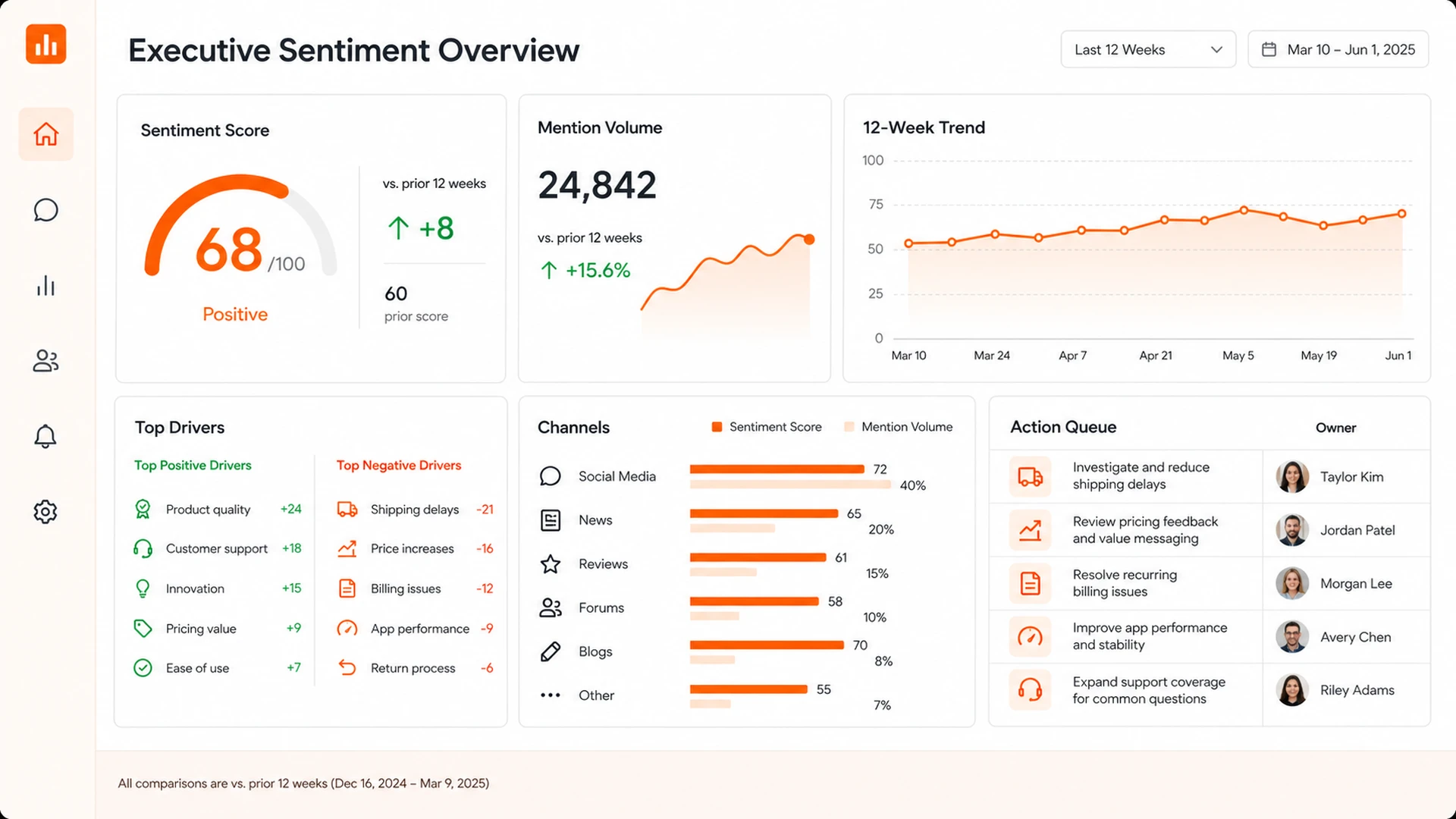Viewport: 1456px width, 819px height.
Task: Click the 'Top Positive Drivers' heading
Action: (x=193, y=465)
